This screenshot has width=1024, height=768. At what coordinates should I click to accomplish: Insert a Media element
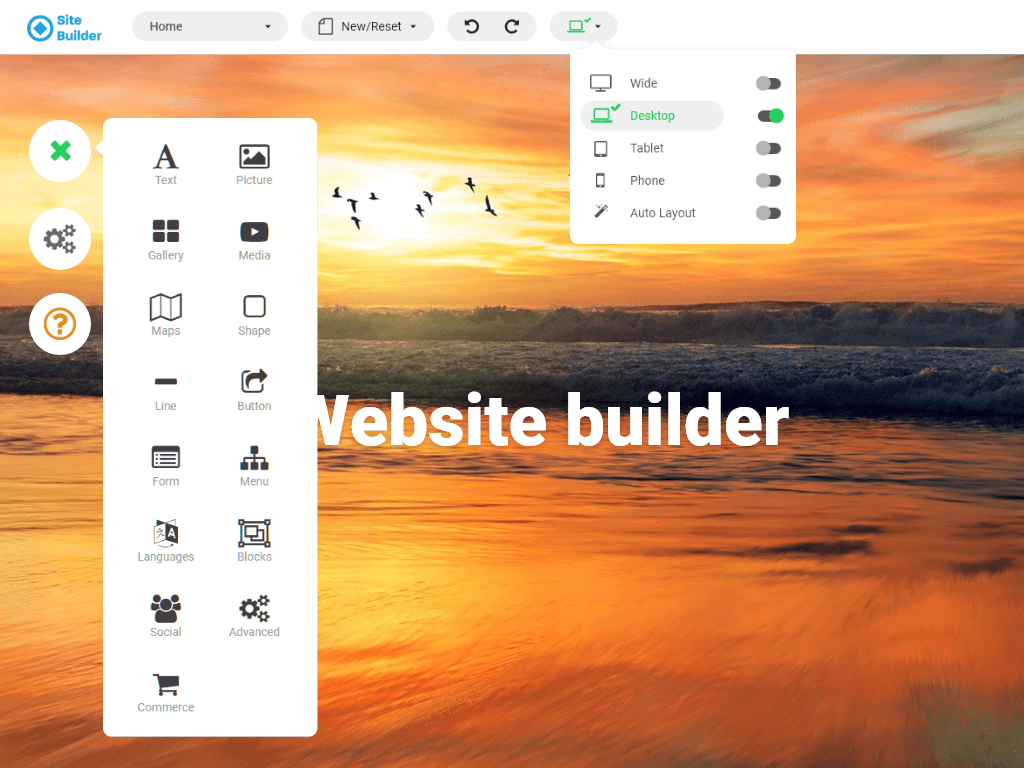pyautogui.click(x=254, y=240)
